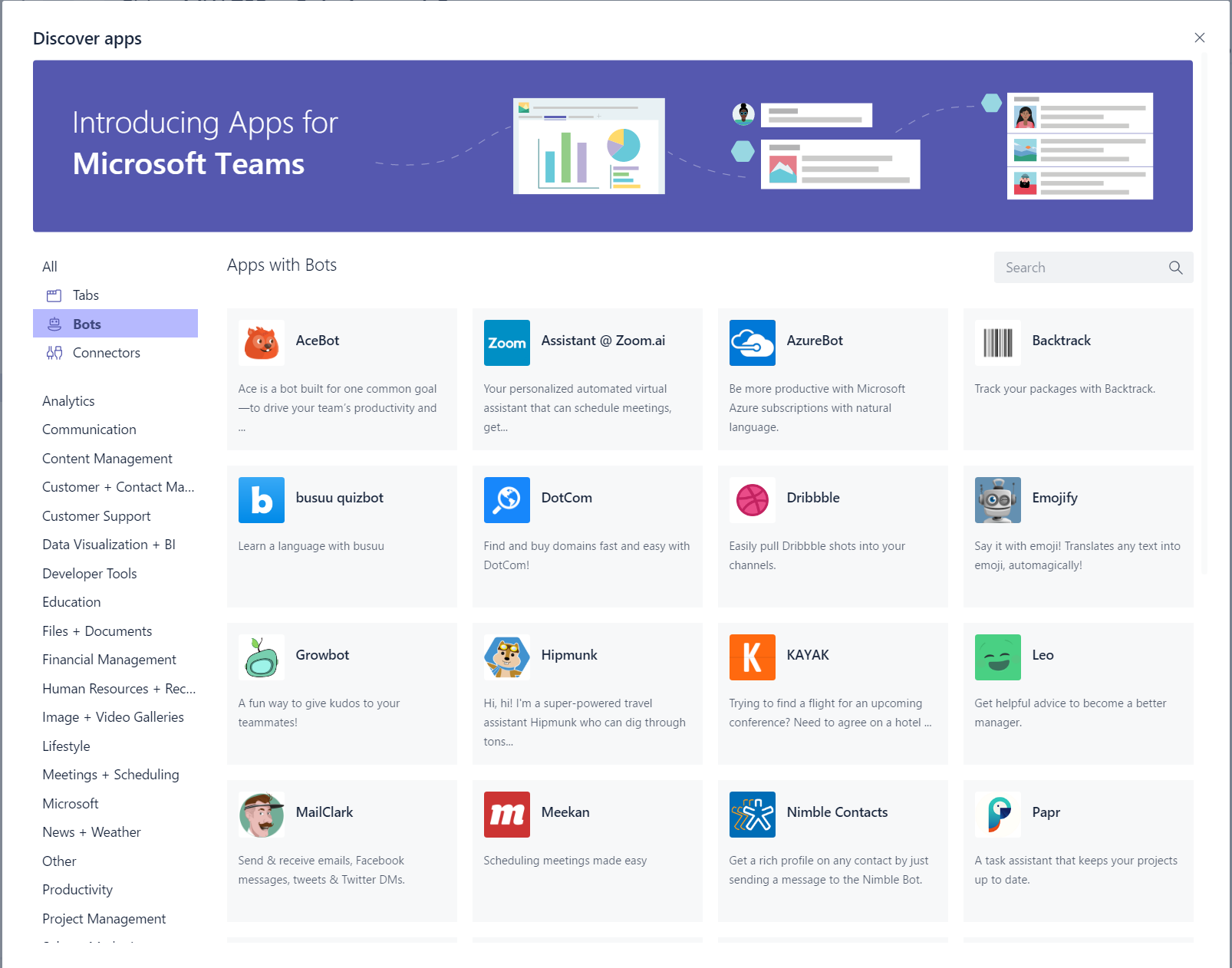Open Nimble Contacts via its icon
Screen dimensions: 1232x968
pyautogui.click(x=752, y=815)
